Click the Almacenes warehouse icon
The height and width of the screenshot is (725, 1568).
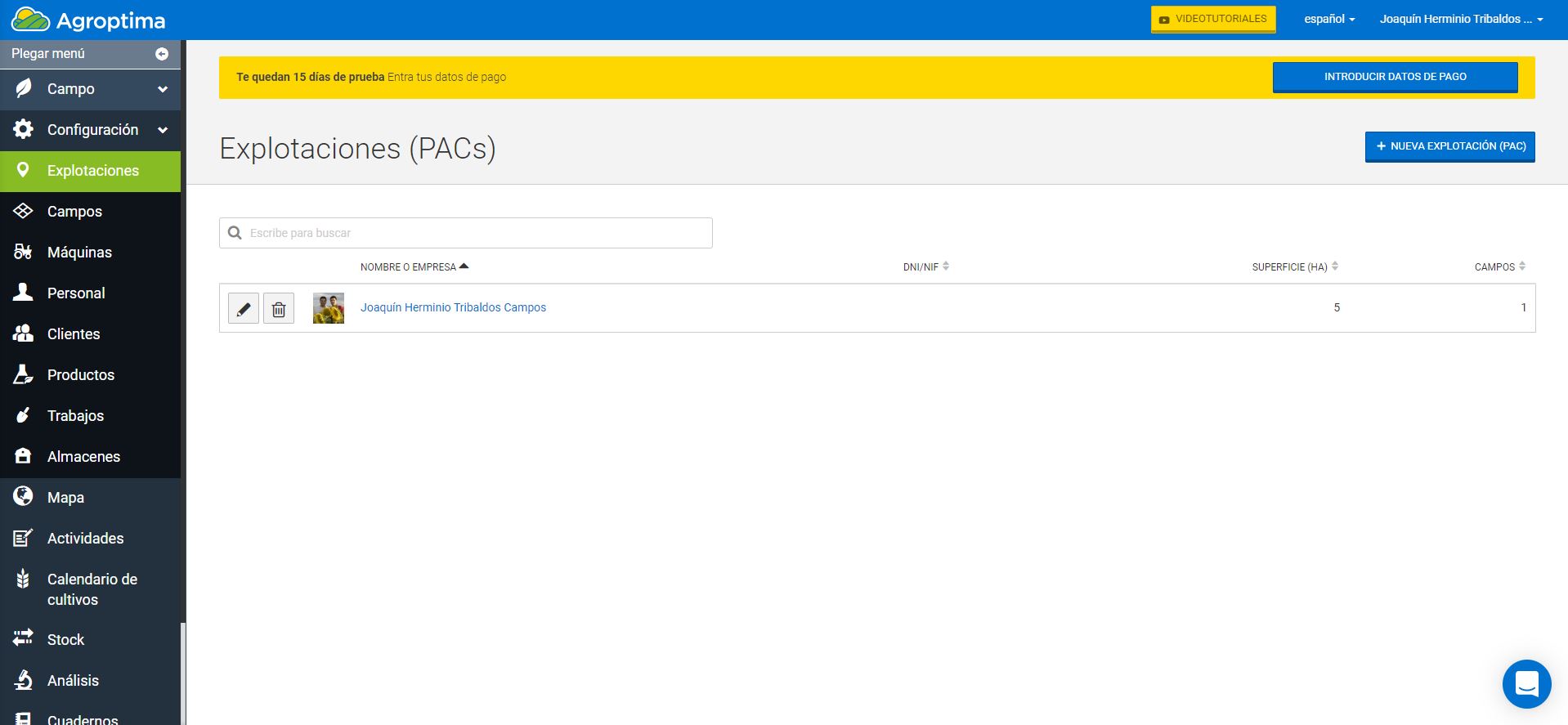[23, 456]
